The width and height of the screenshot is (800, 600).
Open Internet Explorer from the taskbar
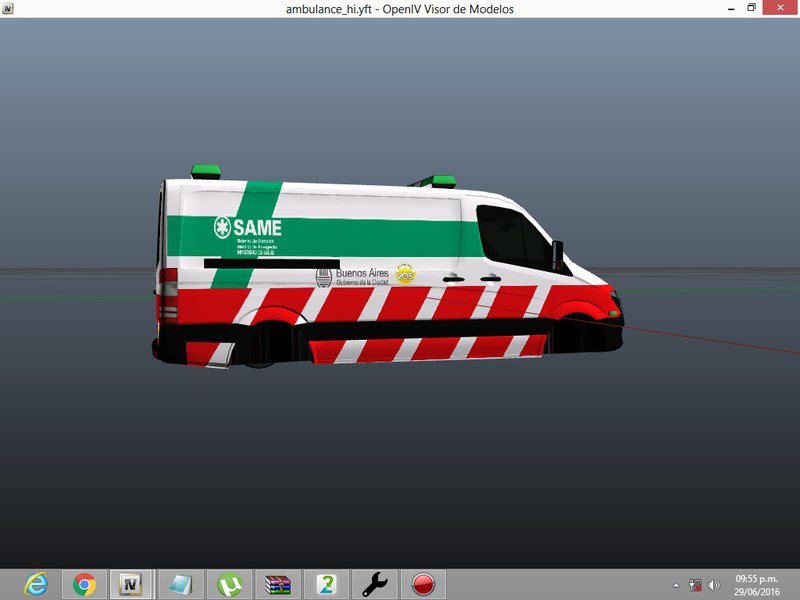click(x=36, y=584)
